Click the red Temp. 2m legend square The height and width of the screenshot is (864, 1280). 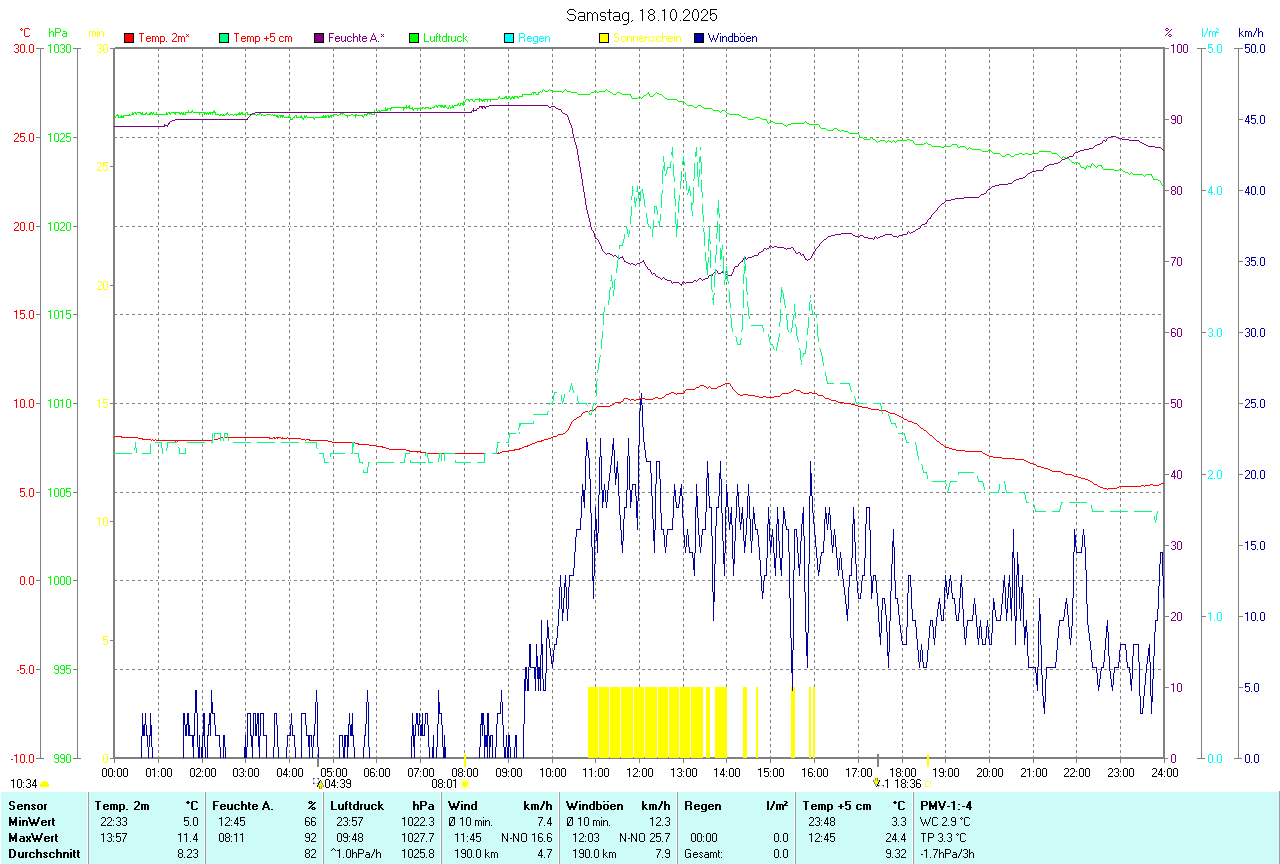pyautogui.click(x=129, y=38)
